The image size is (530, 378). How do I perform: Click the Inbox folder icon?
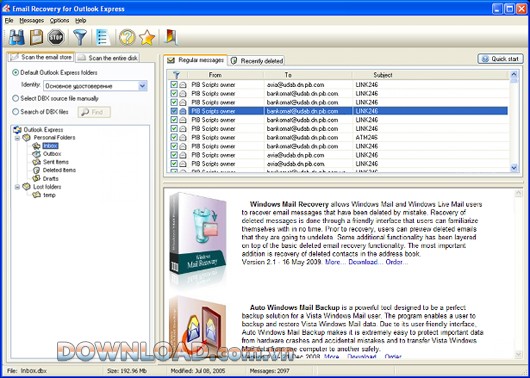pos(37,146)
